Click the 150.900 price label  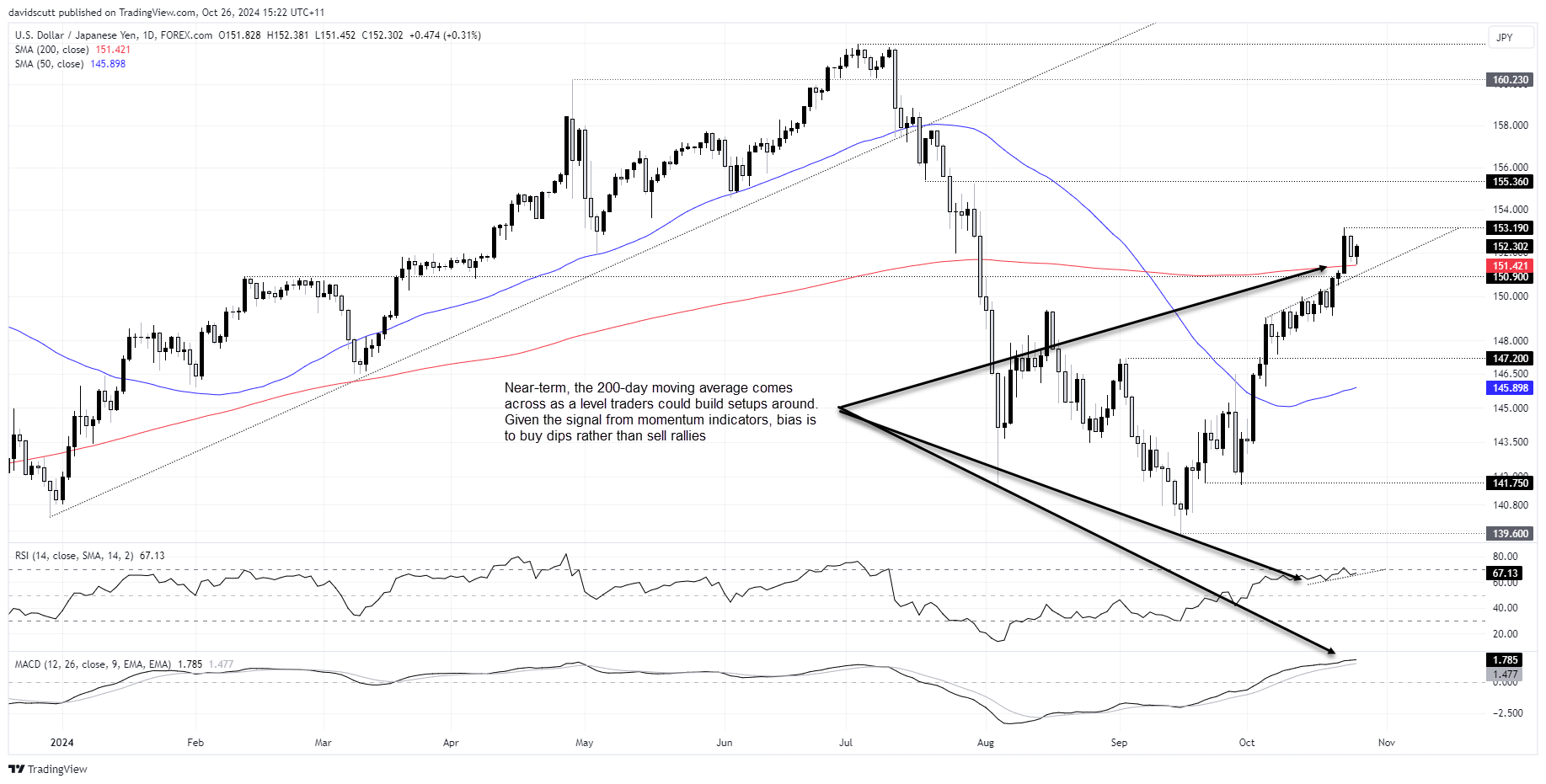pyautogui.click(x=1510, y=277)
